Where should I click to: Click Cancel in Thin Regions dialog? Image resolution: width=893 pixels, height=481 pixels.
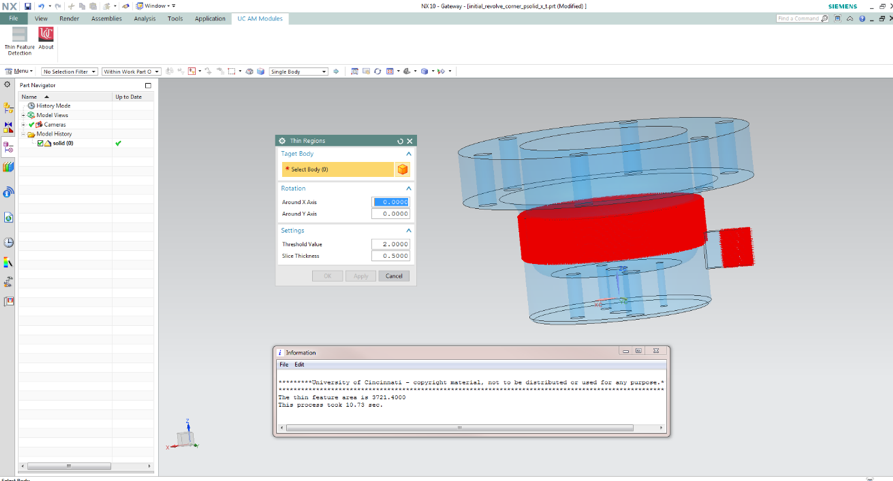(394, 276)
